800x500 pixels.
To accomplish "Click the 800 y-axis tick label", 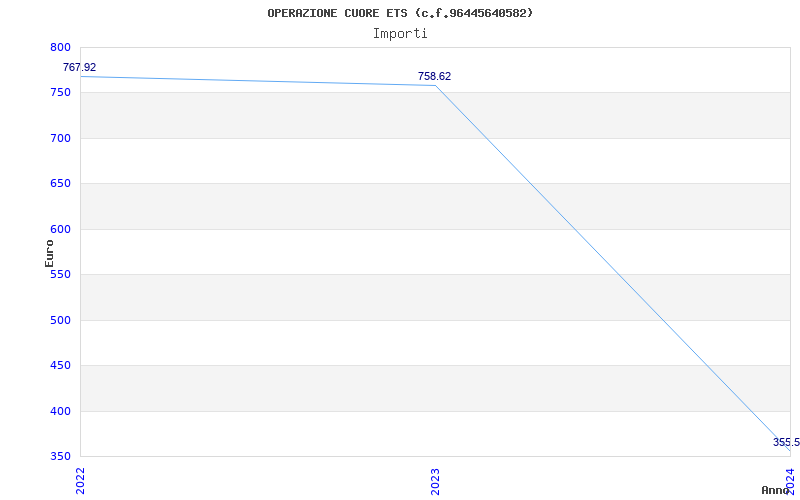I will [60, 47].
